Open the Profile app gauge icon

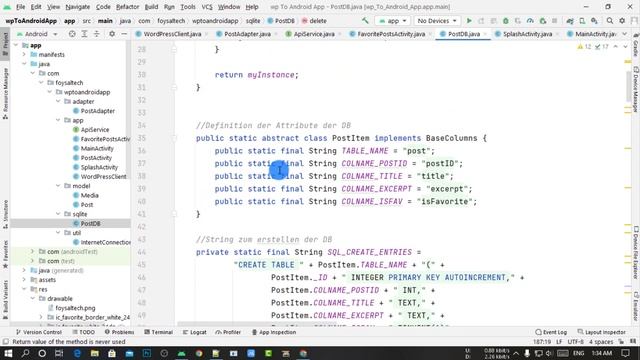coord(530,20)
